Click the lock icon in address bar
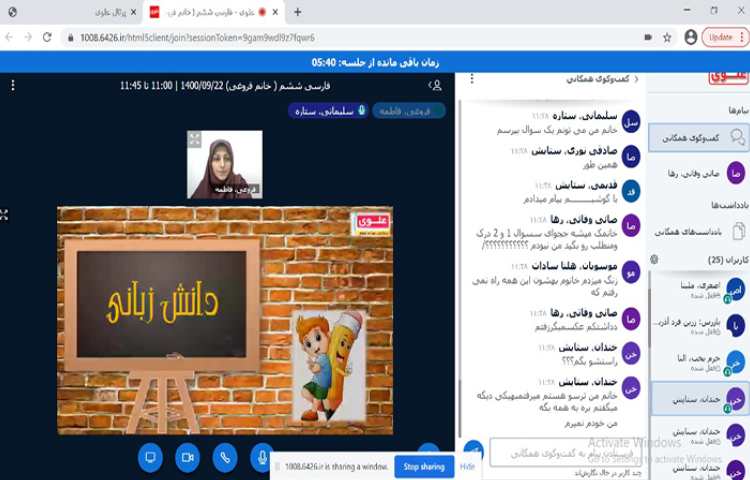This screenshot has height=480, width=750. click(x=70, y=37)
